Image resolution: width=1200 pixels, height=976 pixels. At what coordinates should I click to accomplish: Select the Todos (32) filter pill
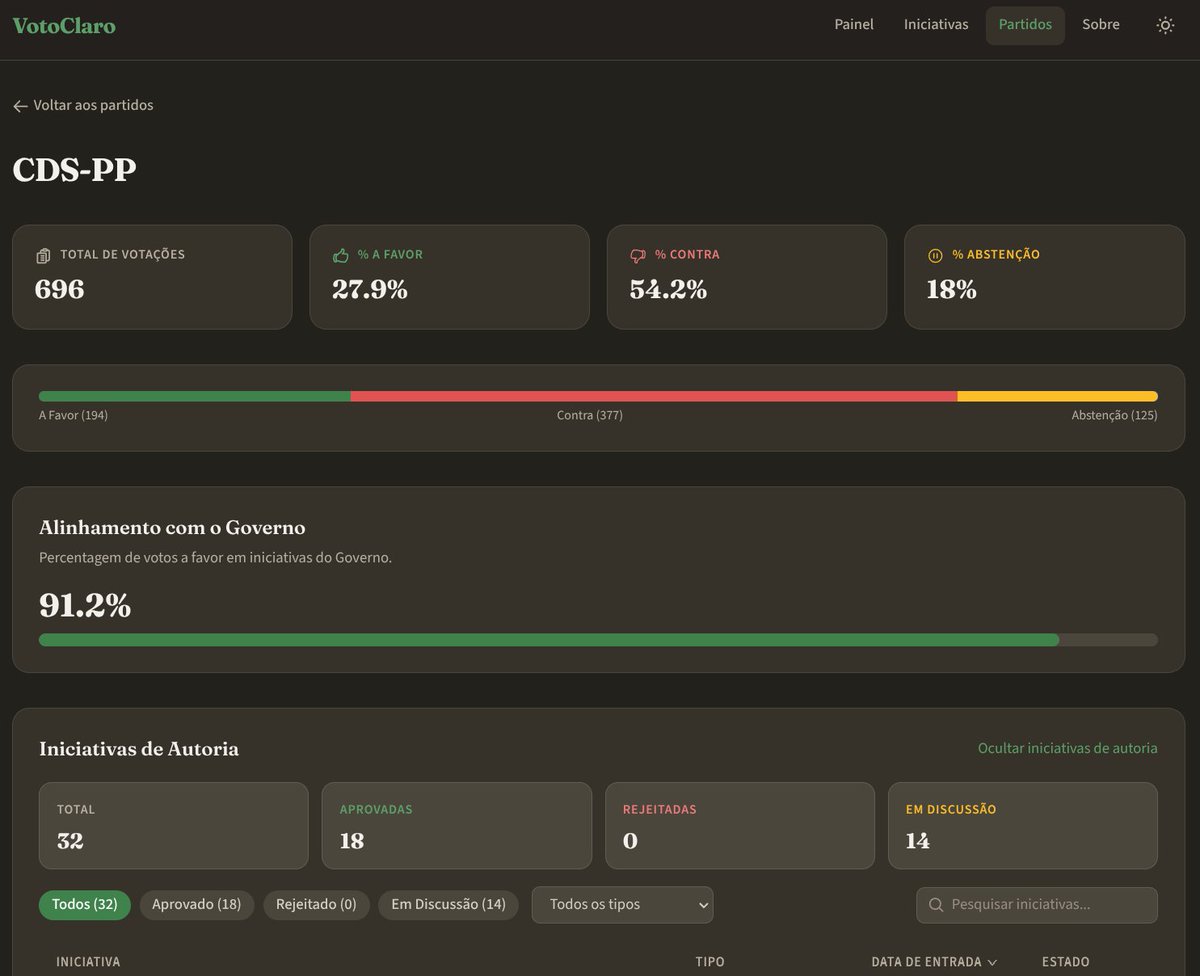pos(85,905)
